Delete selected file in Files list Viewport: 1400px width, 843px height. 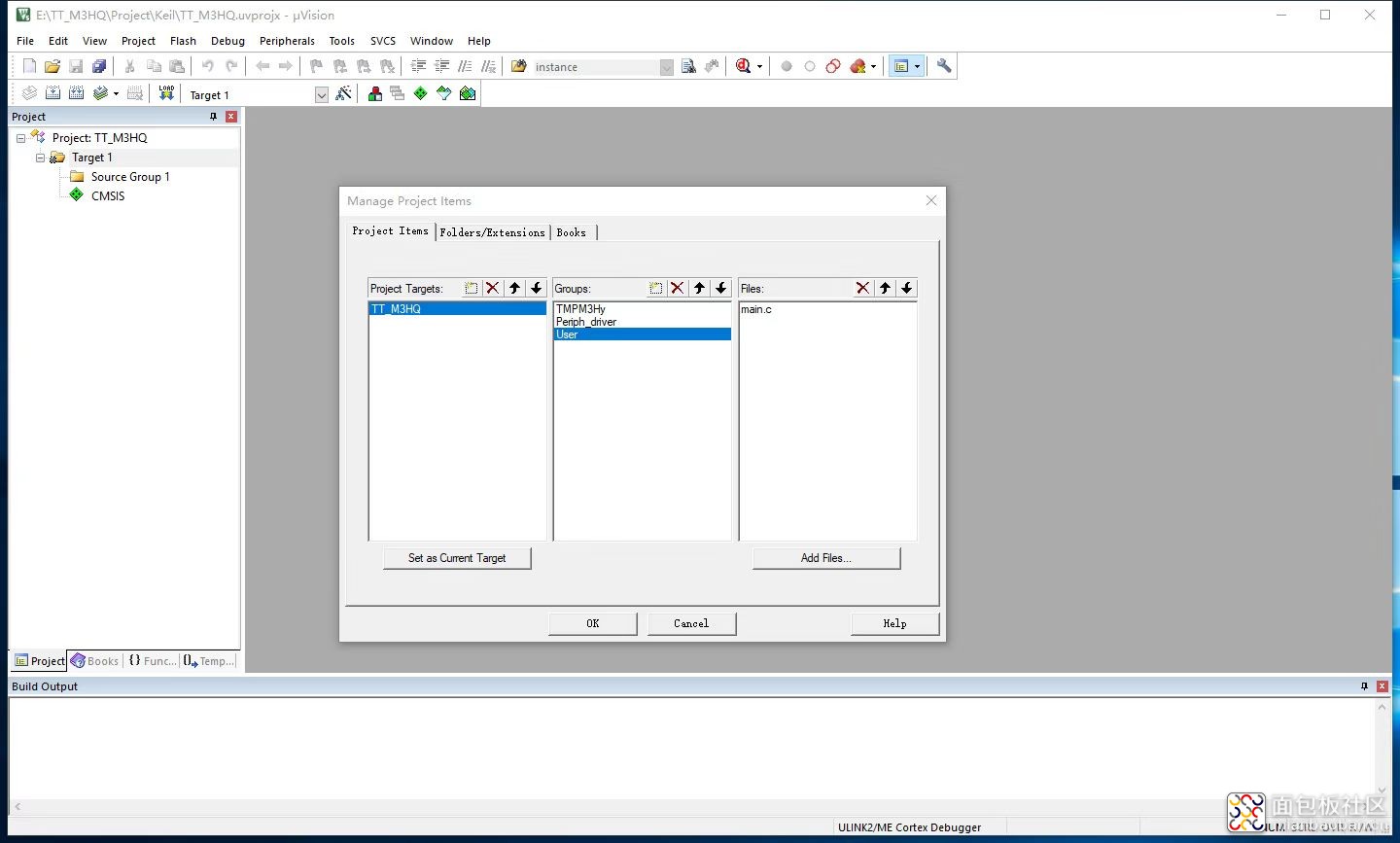click(x=862, y=288)
